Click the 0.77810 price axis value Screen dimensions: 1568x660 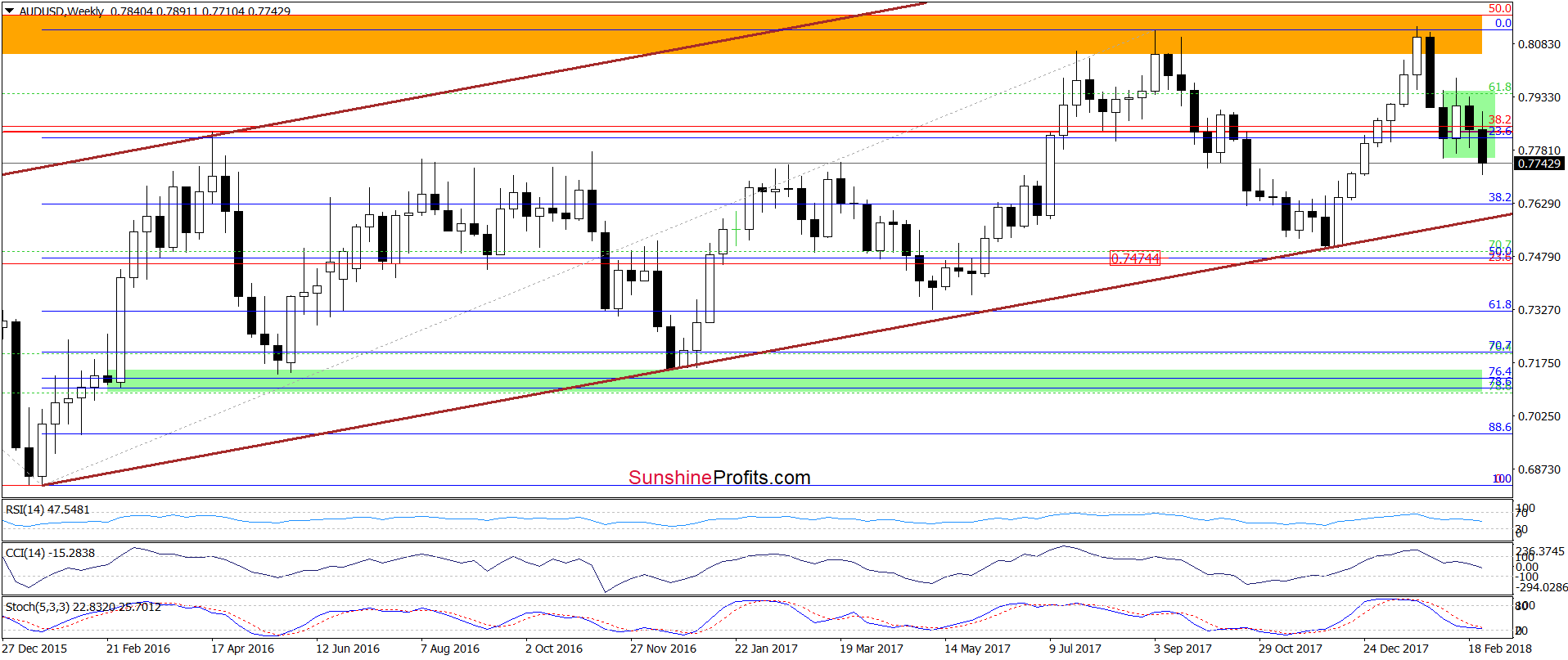[1539, 150]
